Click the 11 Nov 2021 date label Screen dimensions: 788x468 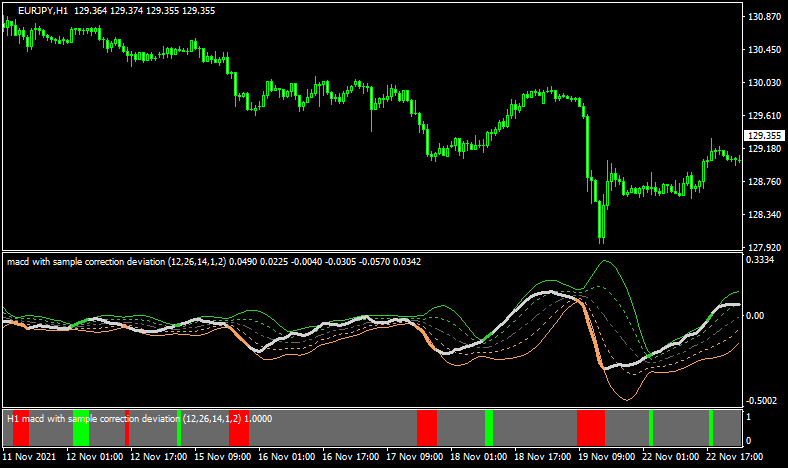[x=30, y=457]
